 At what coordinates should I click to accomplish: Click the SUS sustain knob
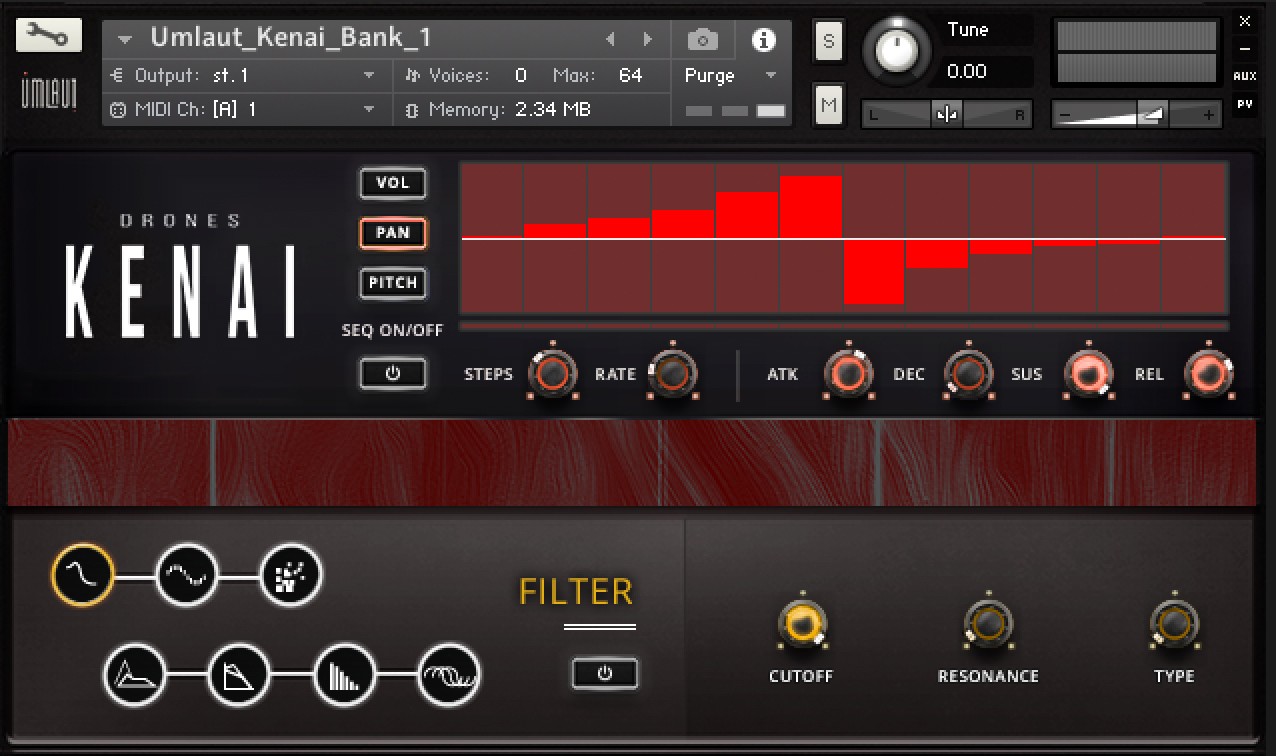point(1088,374)
